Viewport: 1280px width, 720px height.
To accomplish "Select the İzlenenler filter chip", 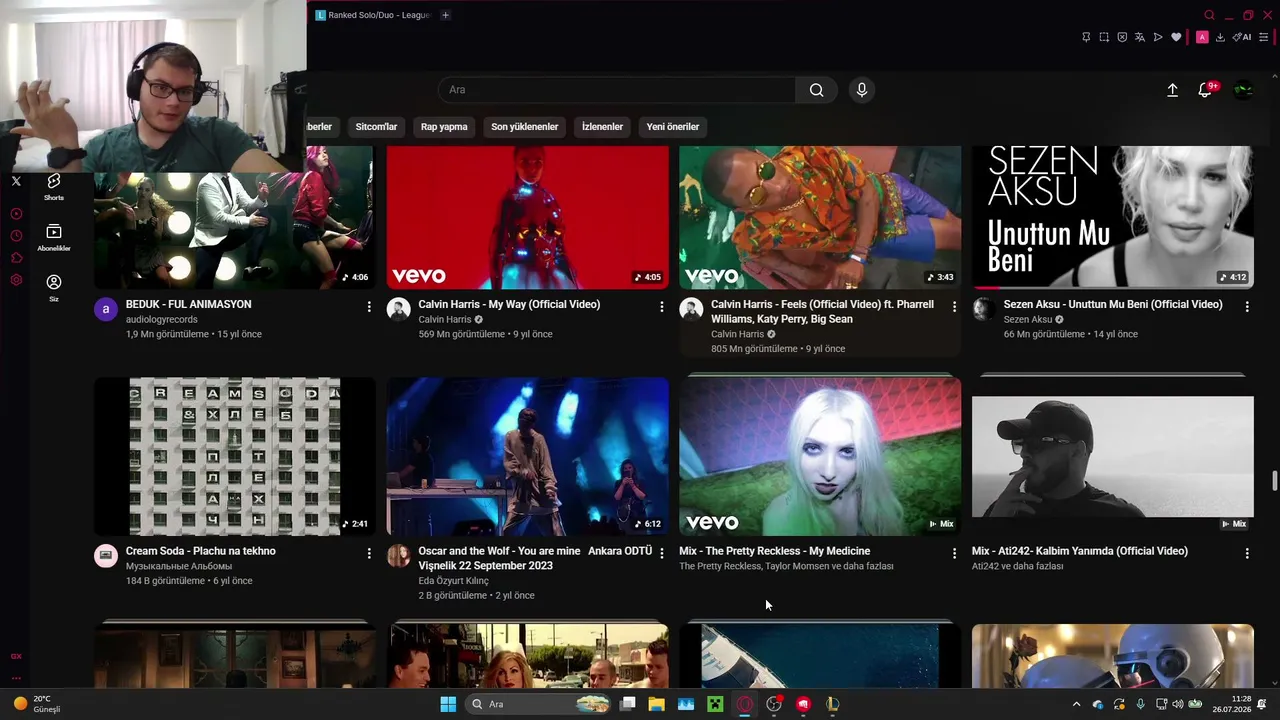I will [602, 127].
